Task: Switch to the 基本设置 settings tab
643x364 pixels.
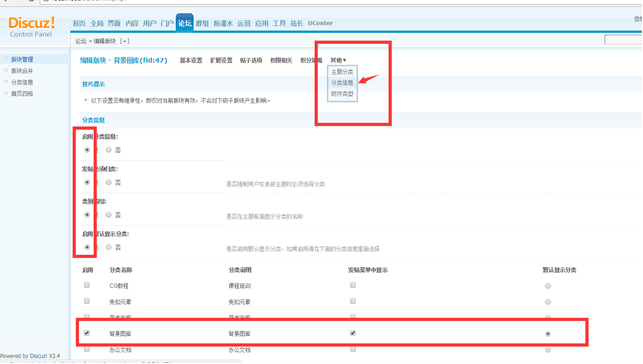Action: [x=191, y=60]
